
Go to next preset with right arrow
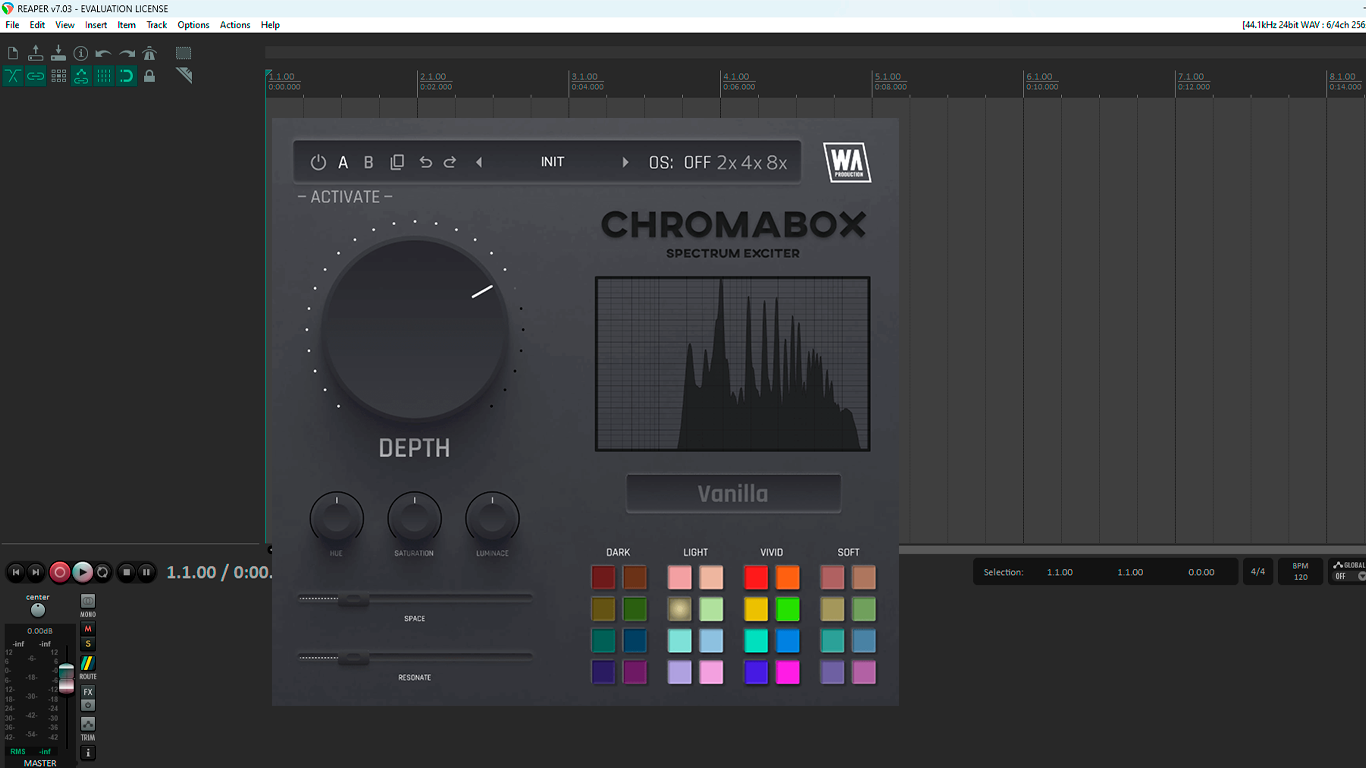point(626,162)
